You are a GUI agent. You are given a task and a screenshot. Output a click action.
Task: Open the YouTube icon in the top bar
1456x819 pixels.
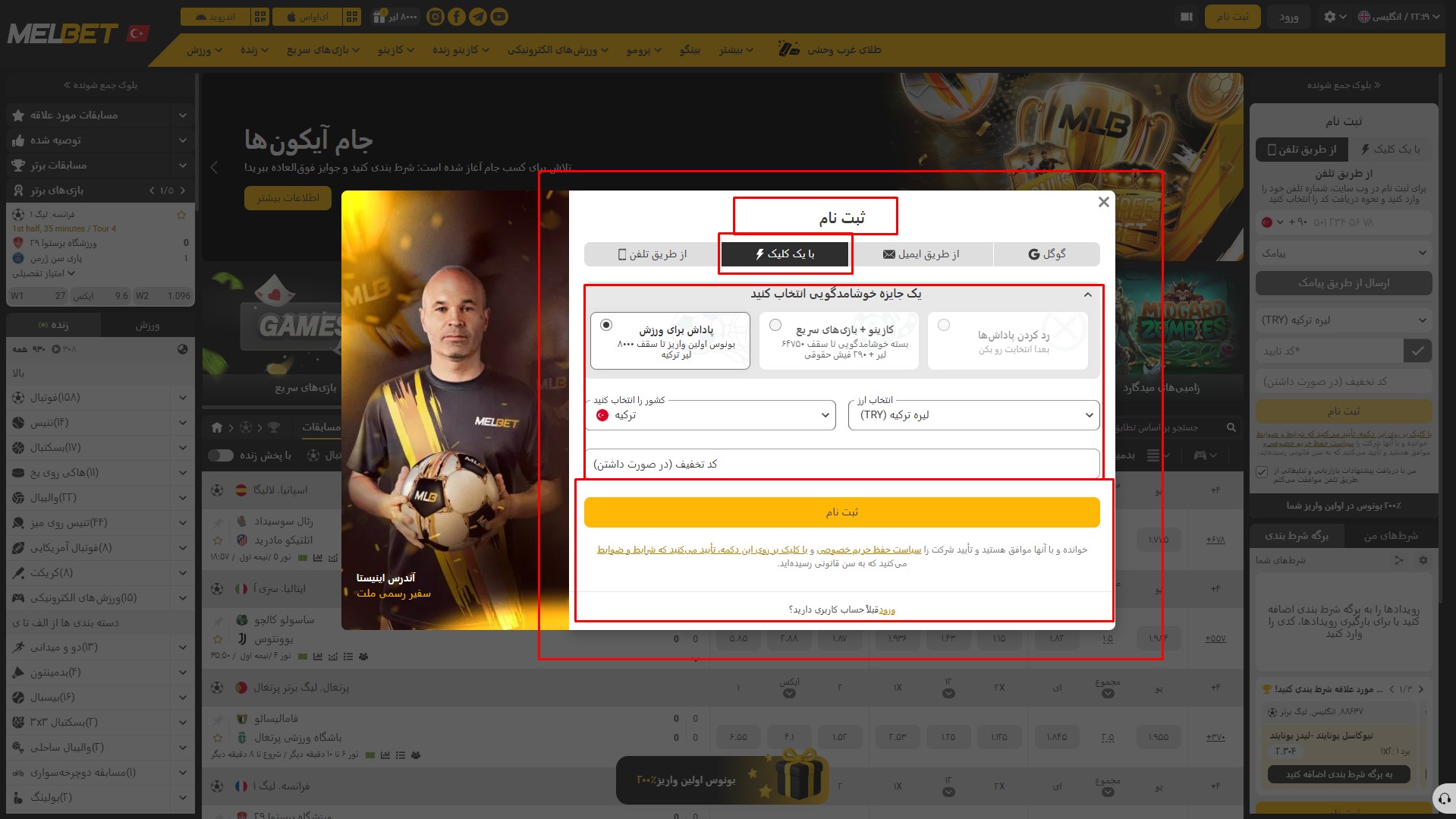tap(499, 17)
